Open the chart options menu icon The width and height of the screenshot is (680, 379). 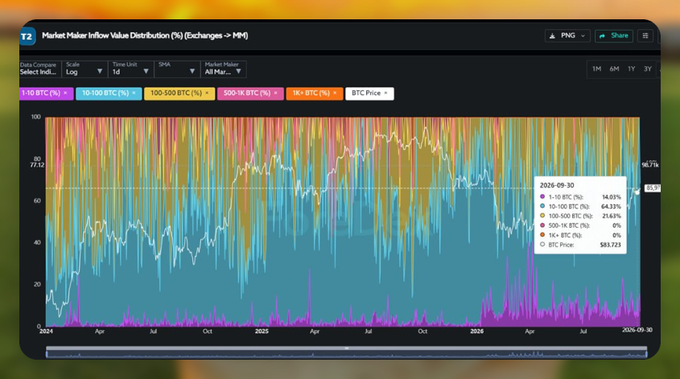click(x=645, y=36)
